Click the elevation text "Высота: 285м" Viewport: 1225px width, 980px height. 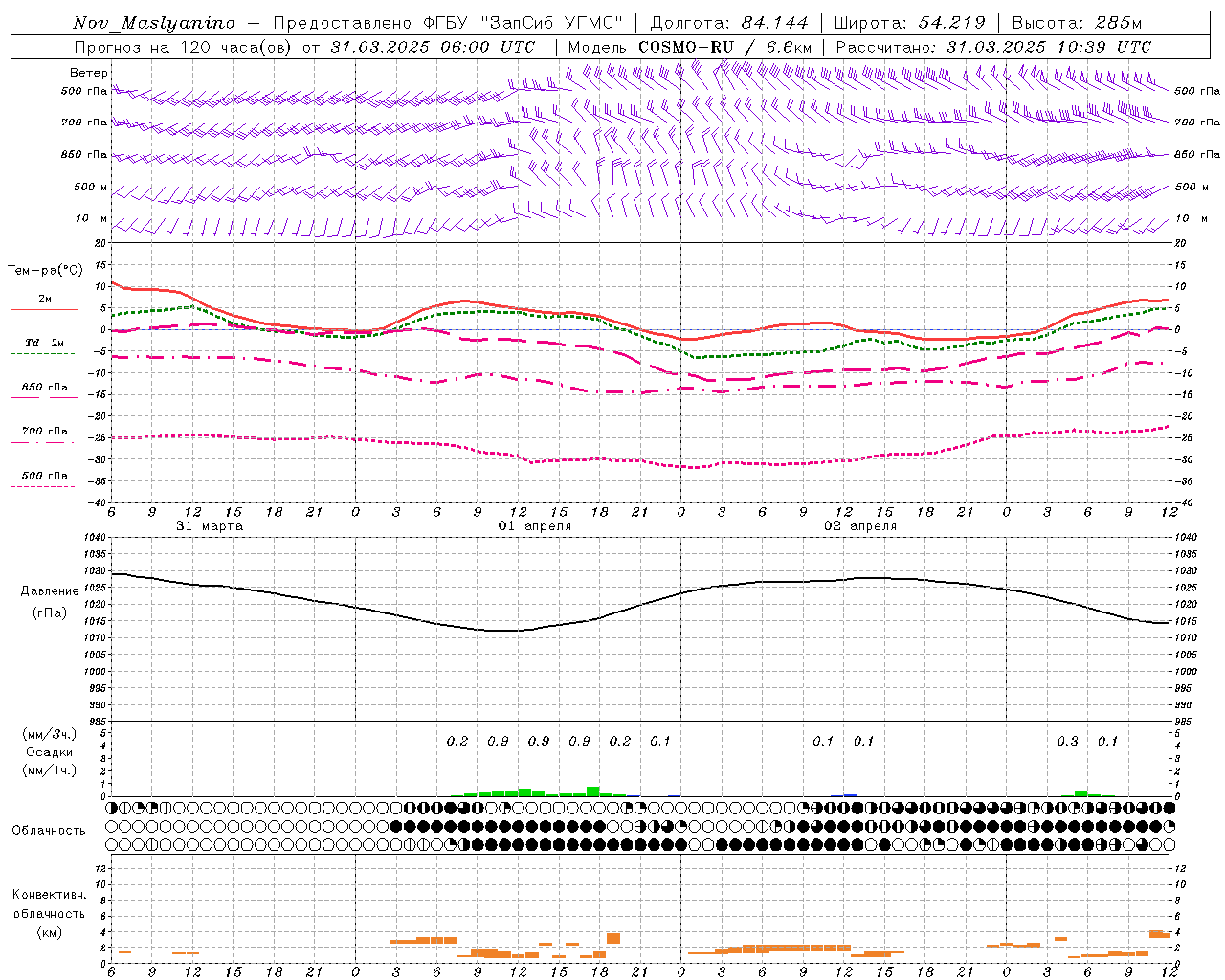point(1077,23)
